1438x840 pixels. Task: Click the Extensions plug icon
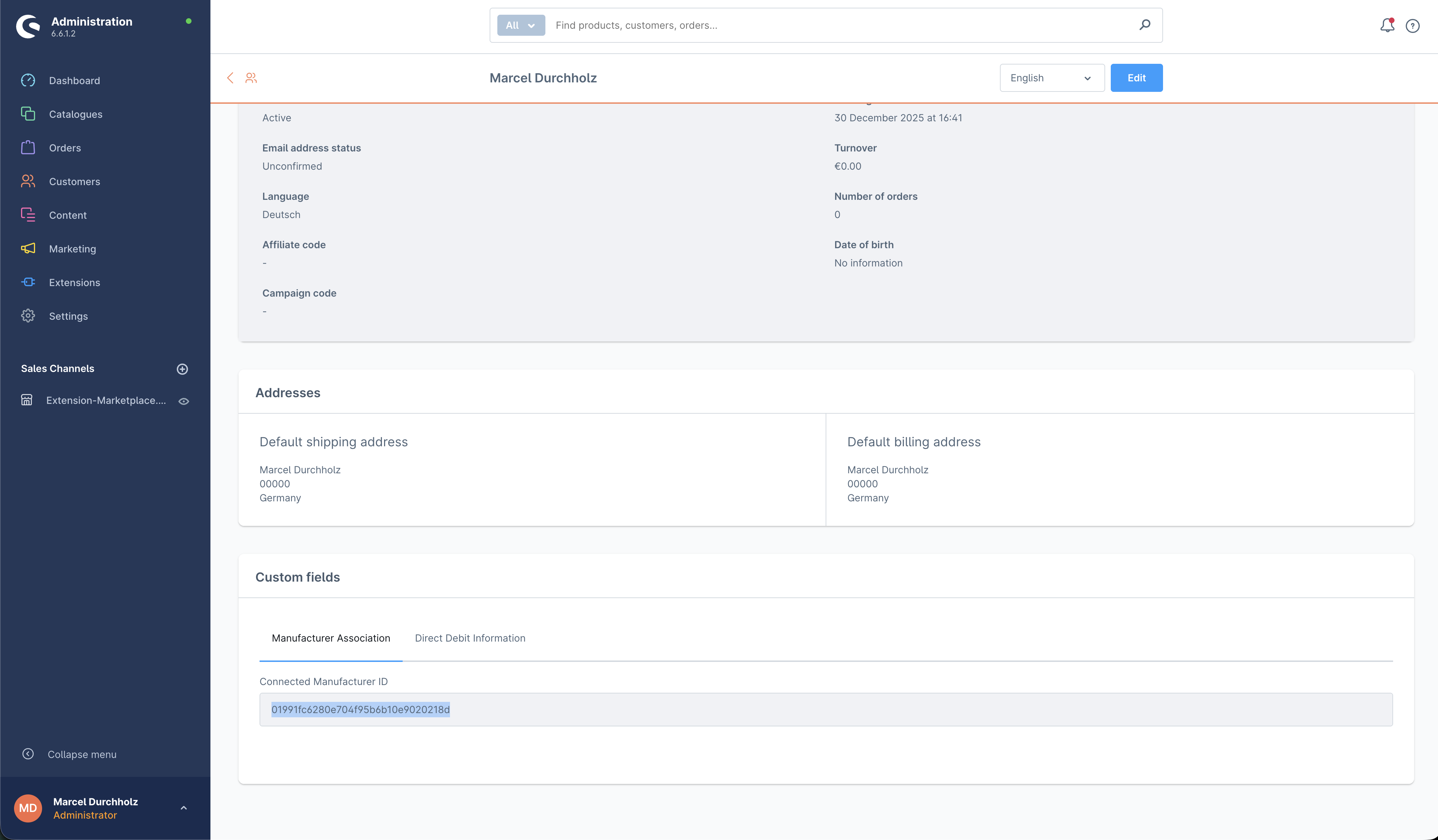click(28, 282)
